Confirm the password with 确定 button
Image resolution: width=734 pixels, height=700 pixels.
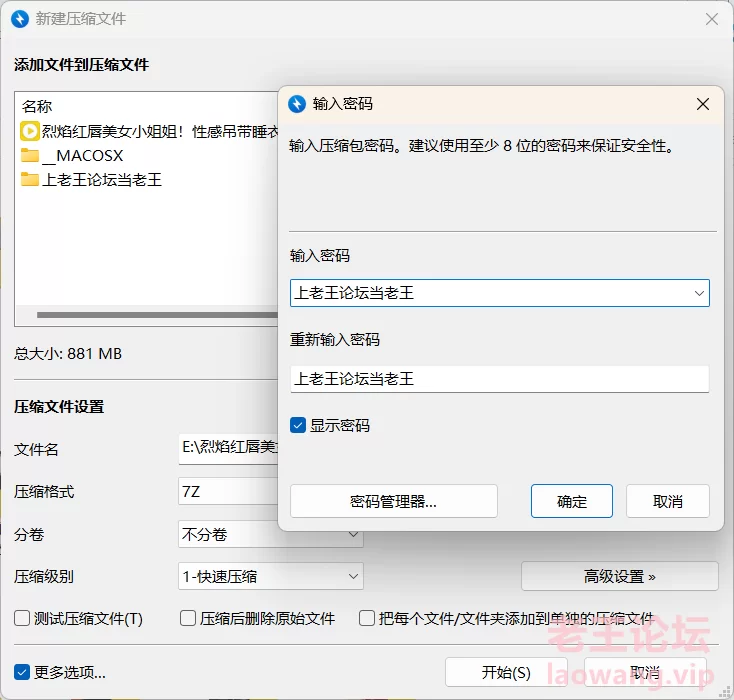pyautogui.click(x=572, y=501)
